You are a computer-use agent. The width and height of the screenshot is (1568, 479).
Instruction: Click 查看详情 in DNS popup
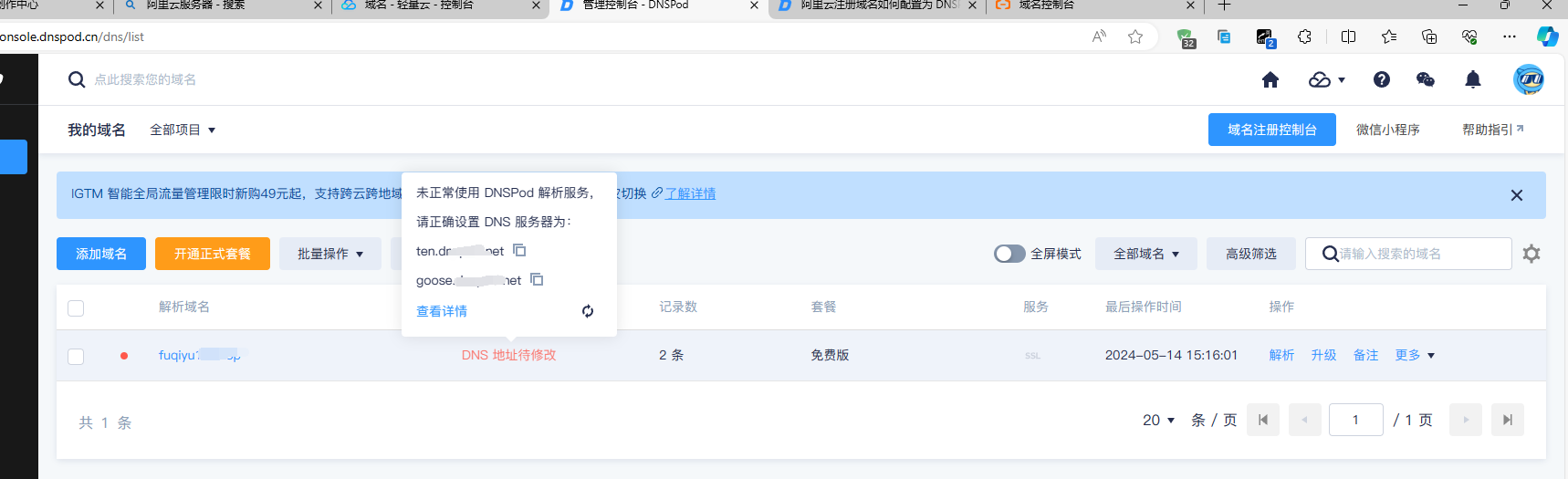(x=442, y=311)
